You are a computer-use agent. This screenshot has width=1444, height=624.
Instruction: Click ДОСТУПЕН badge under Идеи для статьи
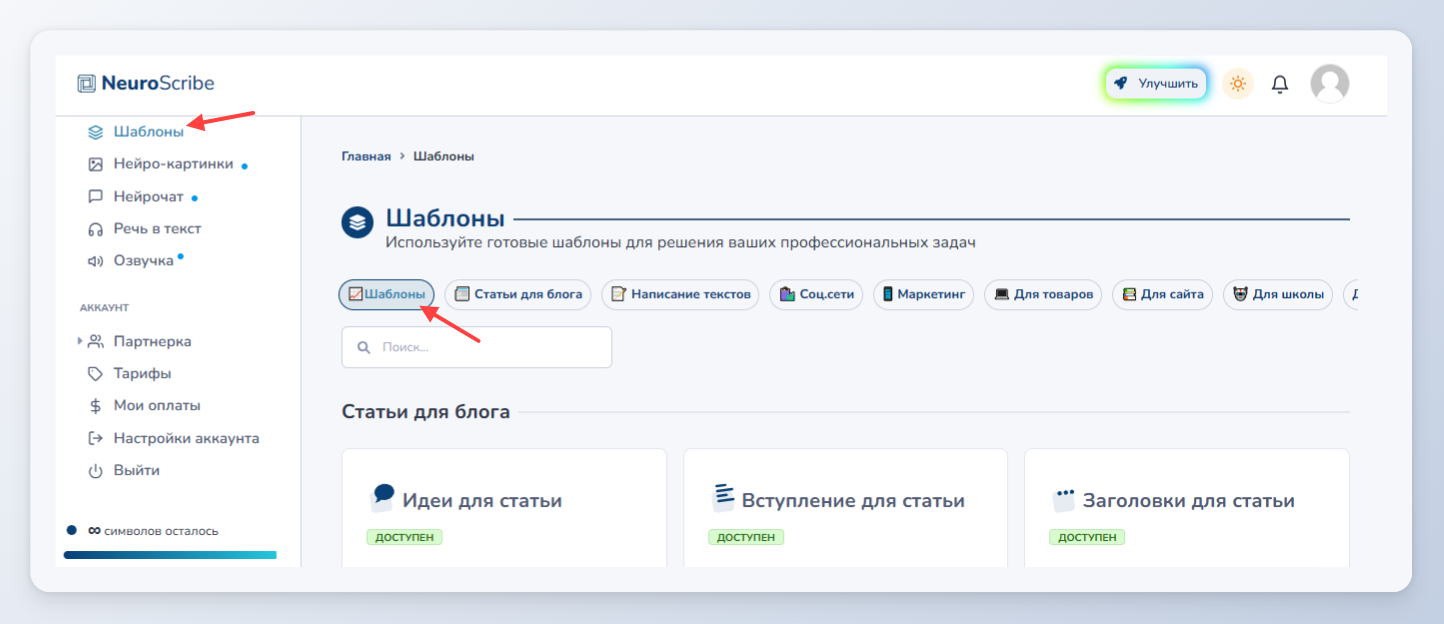pos(405,537)
